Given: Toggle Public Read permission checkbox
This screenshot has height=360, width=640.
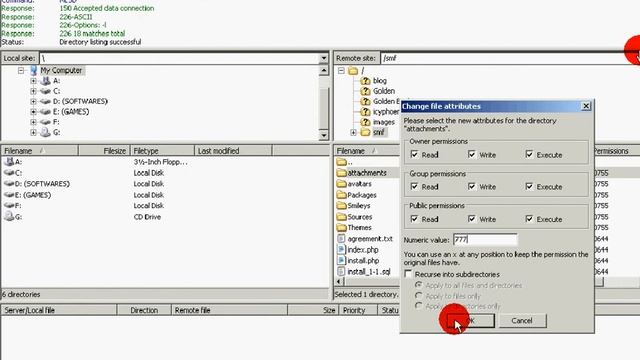Looking at the screenshot, I should point(414,219).
